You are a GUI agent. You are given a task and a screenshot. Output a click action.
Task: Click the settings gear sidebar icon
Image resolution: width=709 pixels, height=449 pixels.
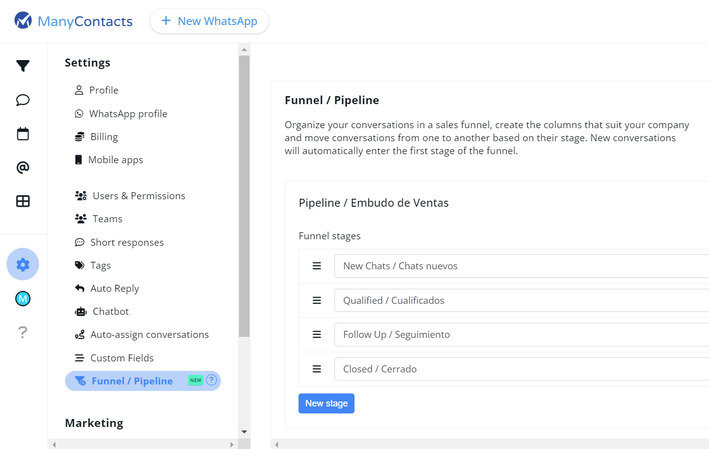23,264
